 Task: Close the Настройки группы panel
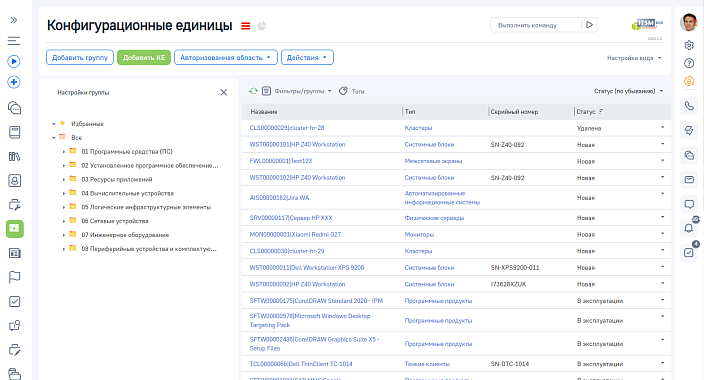224,92
